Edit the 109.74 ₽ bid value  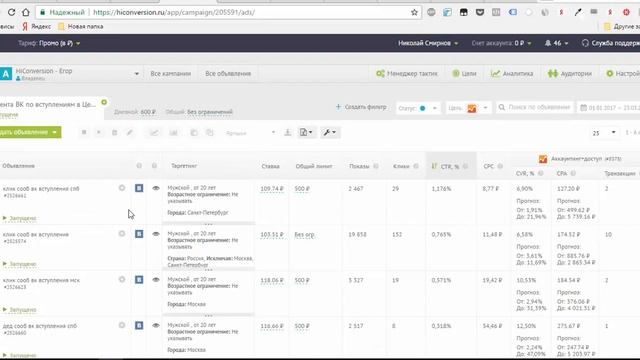(x=272, y=189)
